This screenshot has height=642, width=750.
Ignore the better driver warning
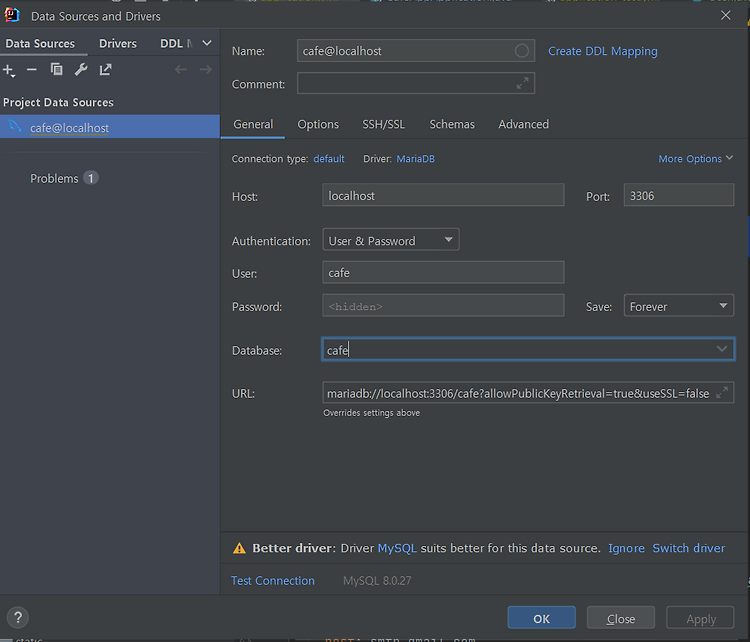pyautogui.click(x=626, y=548)
